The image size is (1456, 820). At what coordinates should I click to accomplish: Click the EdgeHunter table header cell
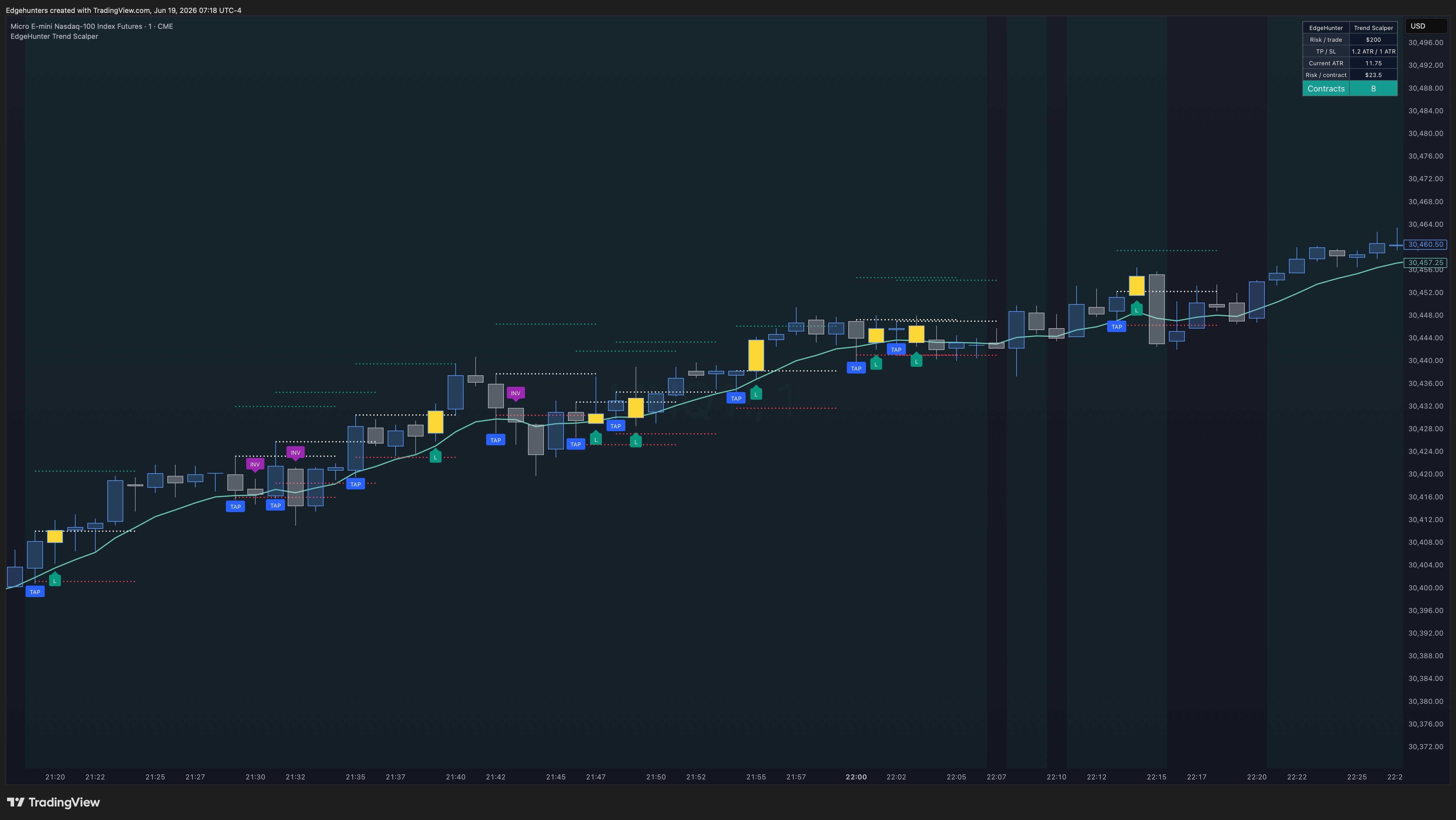click(x=1326, y=28)
